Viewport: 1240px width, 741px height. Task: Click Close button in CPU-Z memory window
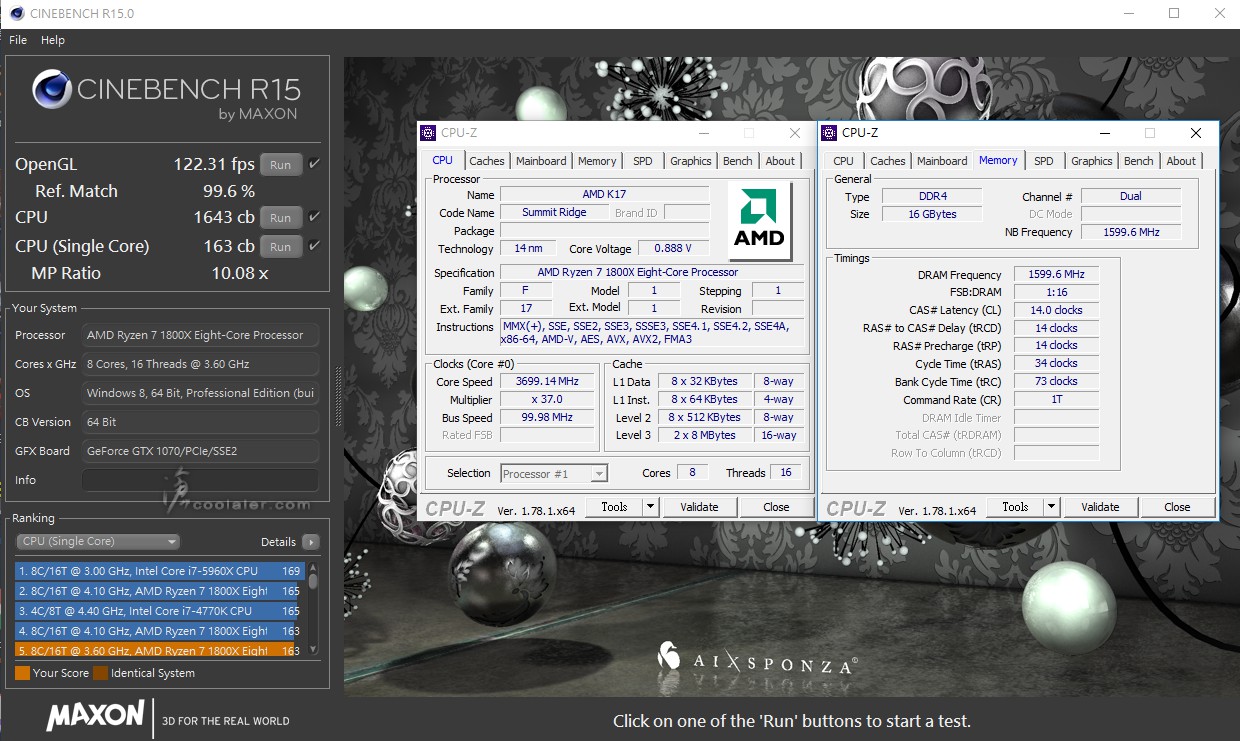pyautogui.click(x=1178, y=507)
